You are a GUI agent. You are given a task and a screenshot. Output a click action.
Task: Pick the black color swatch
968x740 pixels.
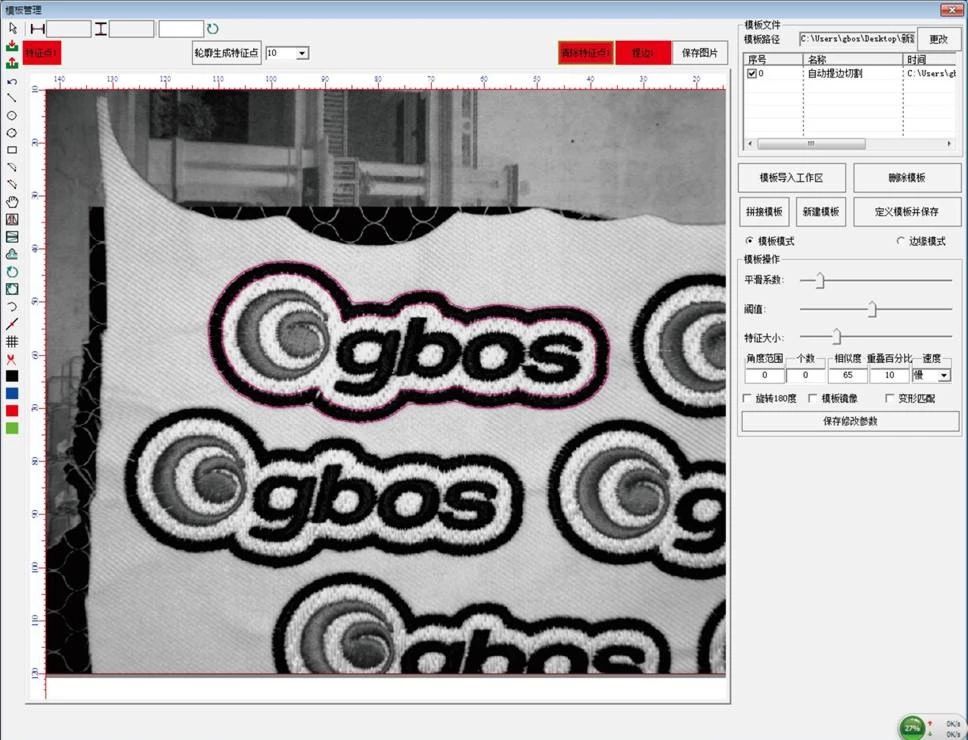pyautogui.click(x=12, y=376)
